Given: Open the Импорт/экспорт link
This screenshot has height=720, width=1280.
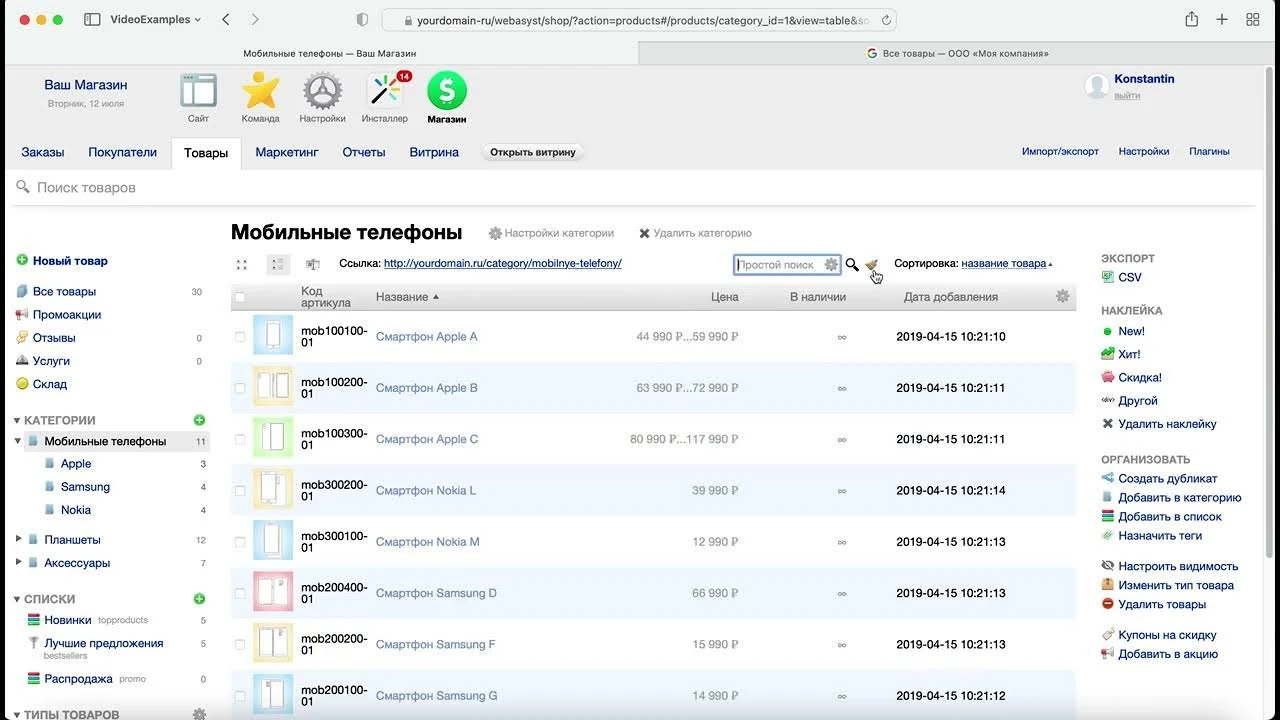Looking at the screenshot, I should 1060,152.
